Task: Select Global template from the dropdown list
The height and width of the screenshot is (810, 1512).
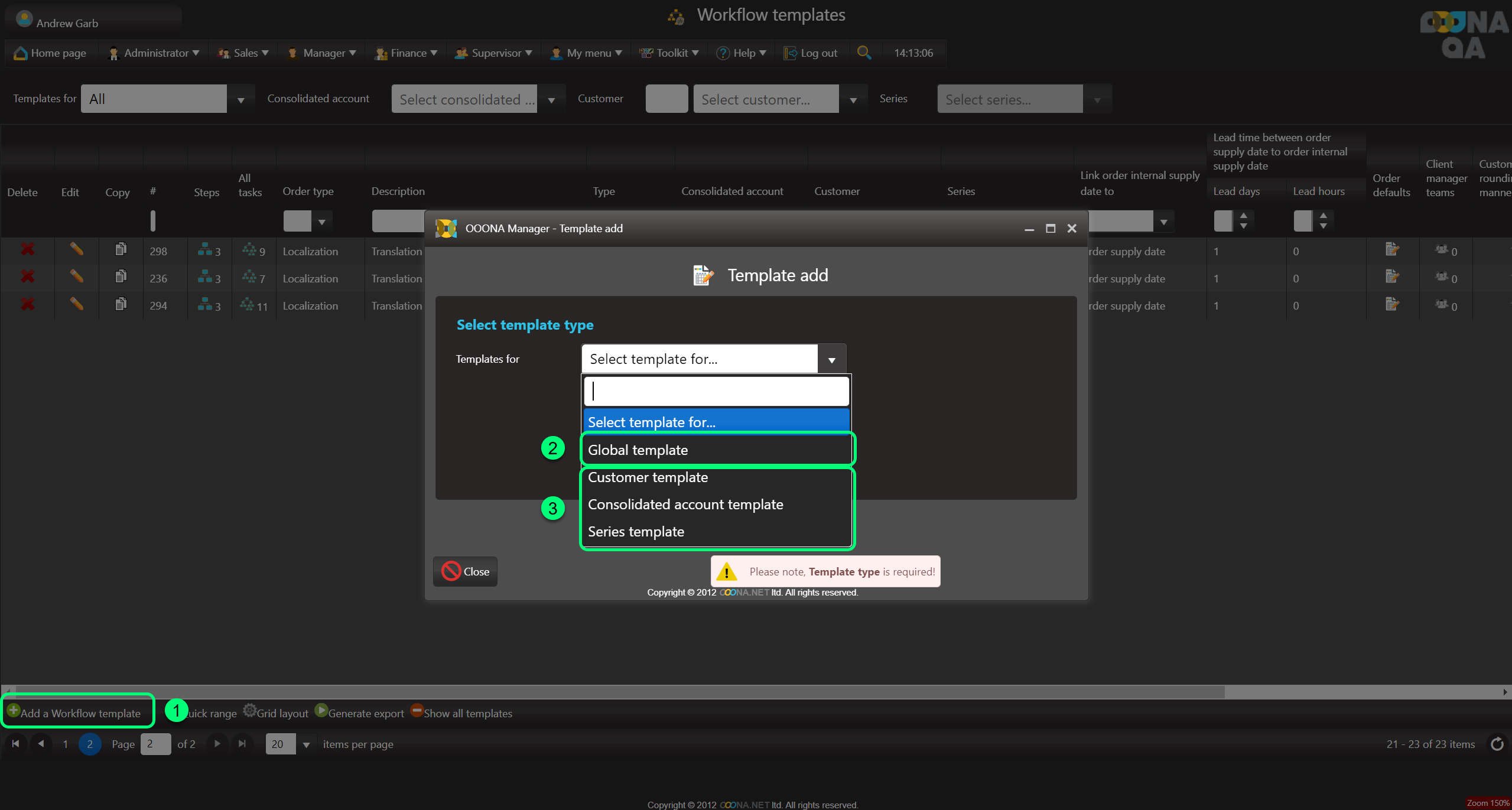Action: (638, 450)
